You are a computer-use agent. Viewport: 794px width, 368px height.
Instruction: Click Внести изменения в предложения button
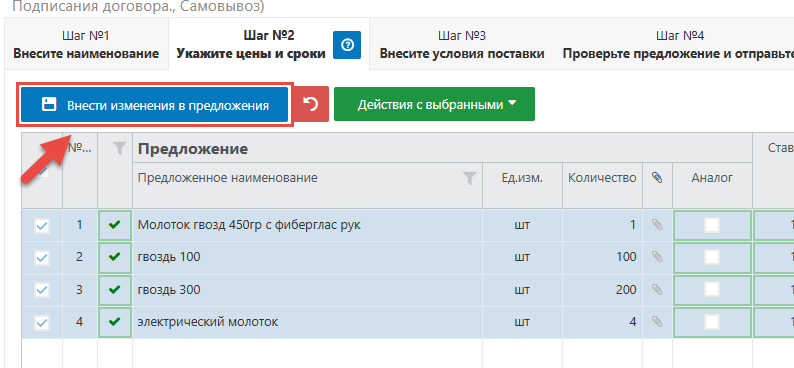coord(154,105)
